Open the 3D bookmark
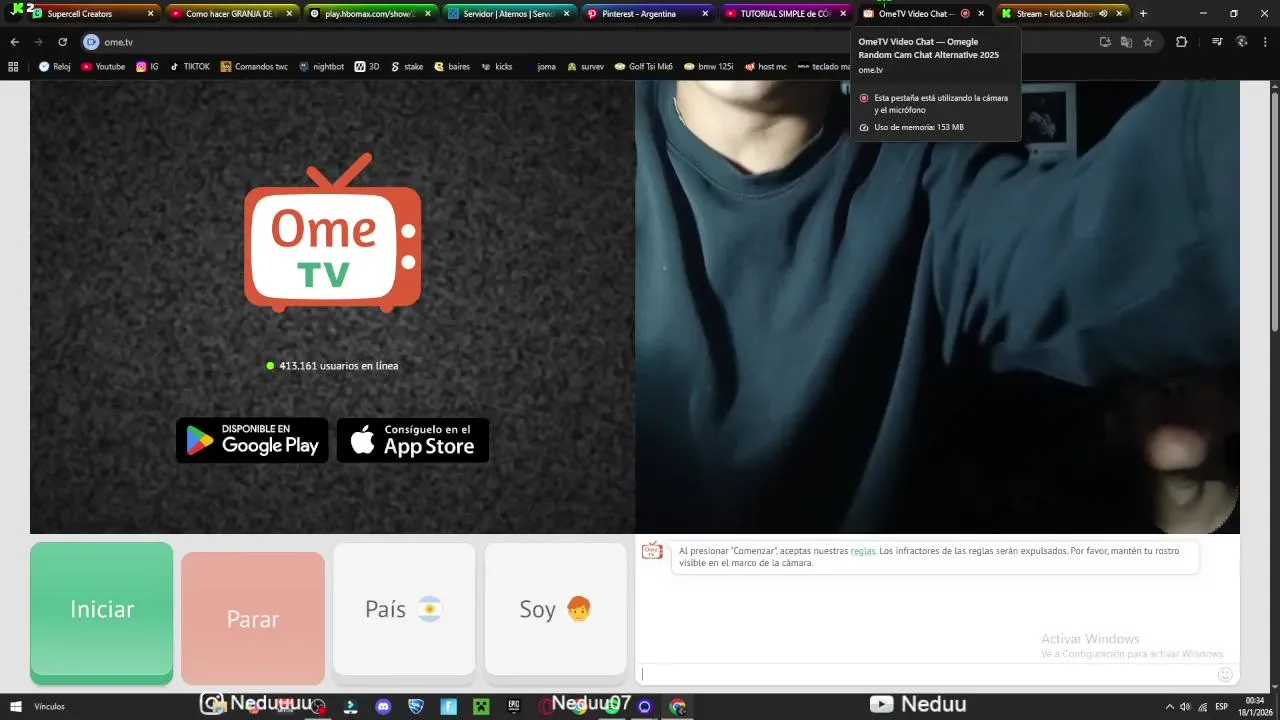Screen dimensions: 1280x720 pos(367,67)
